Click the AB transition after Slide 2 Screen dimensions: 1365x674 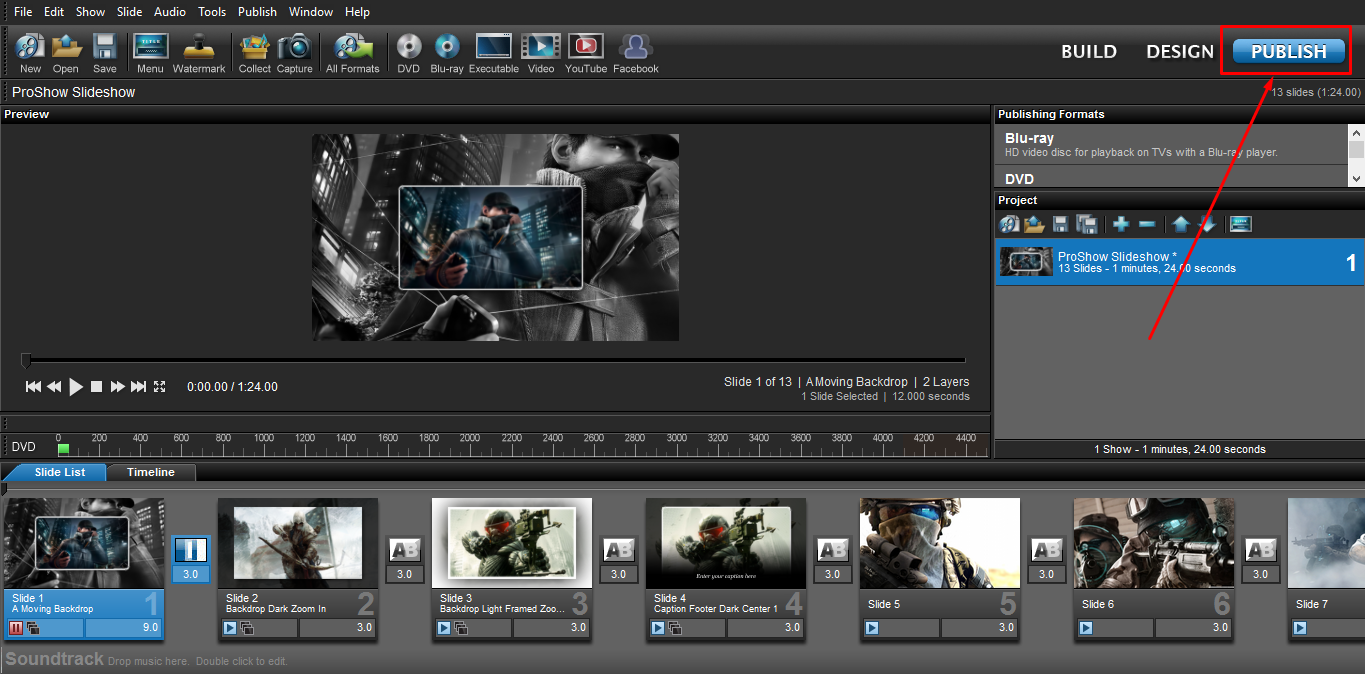(405, 550)
